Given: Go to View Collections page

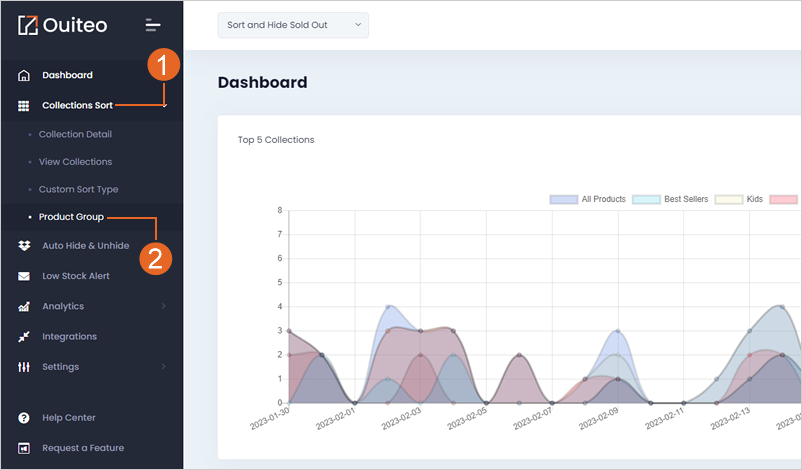Looking at the screenshot, I should click(75, 162).
